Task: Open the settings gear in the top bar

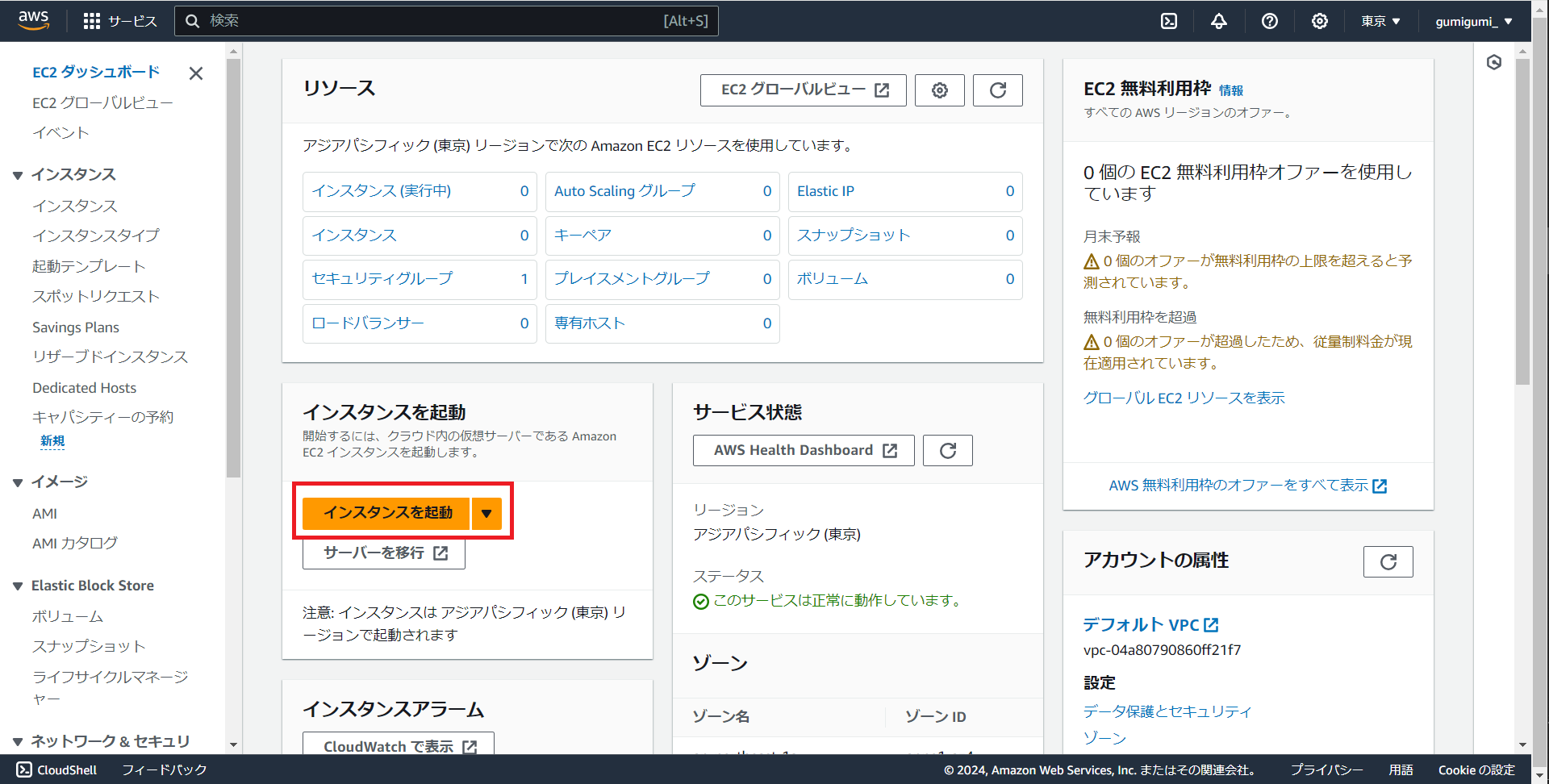Action: [1320, 21]
